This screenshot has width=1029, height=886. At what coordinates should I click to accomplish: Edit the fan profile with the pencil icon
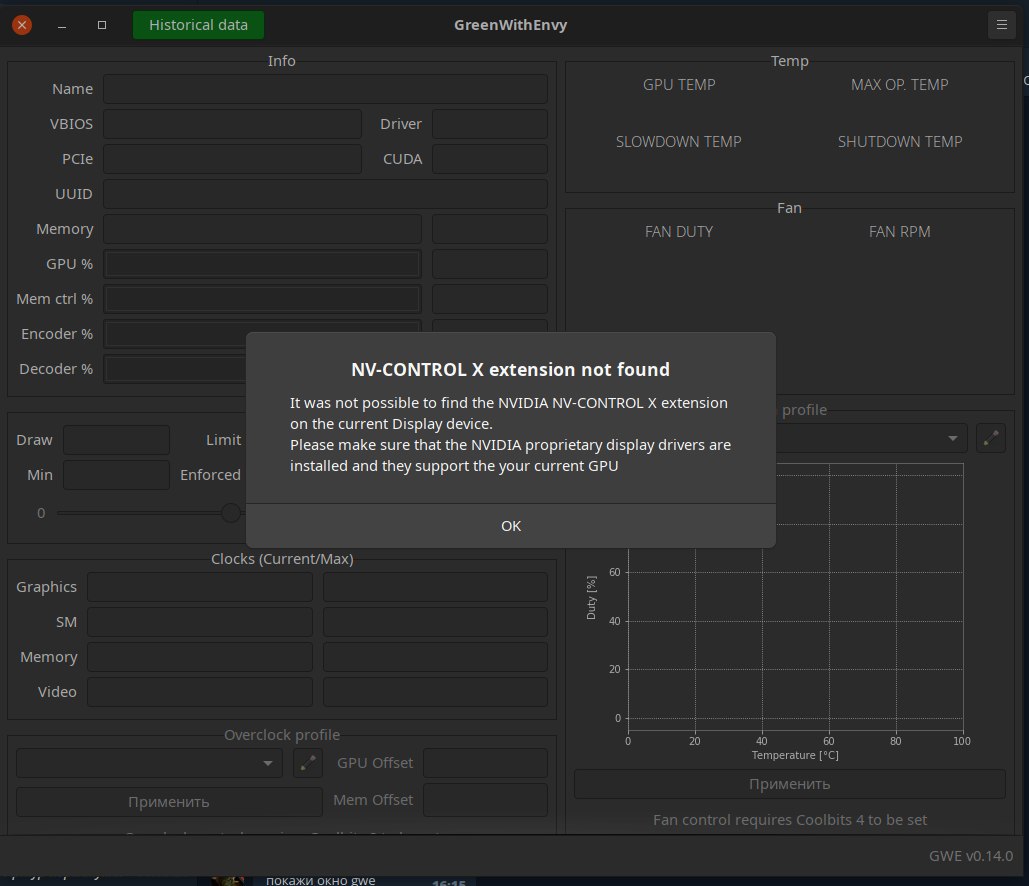pos(990,438)
